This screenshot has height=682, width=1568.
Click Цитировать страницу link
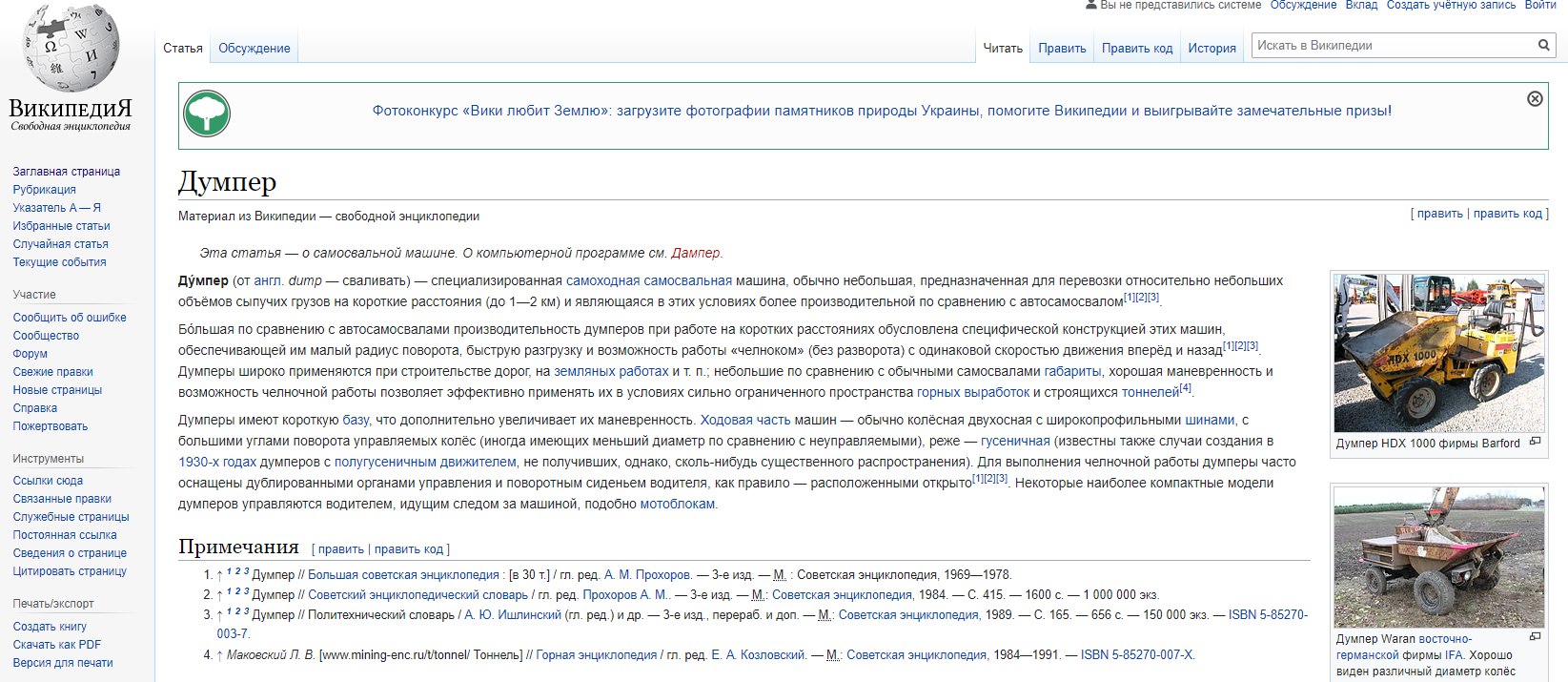pyautogui.click(x=70, y=571)
